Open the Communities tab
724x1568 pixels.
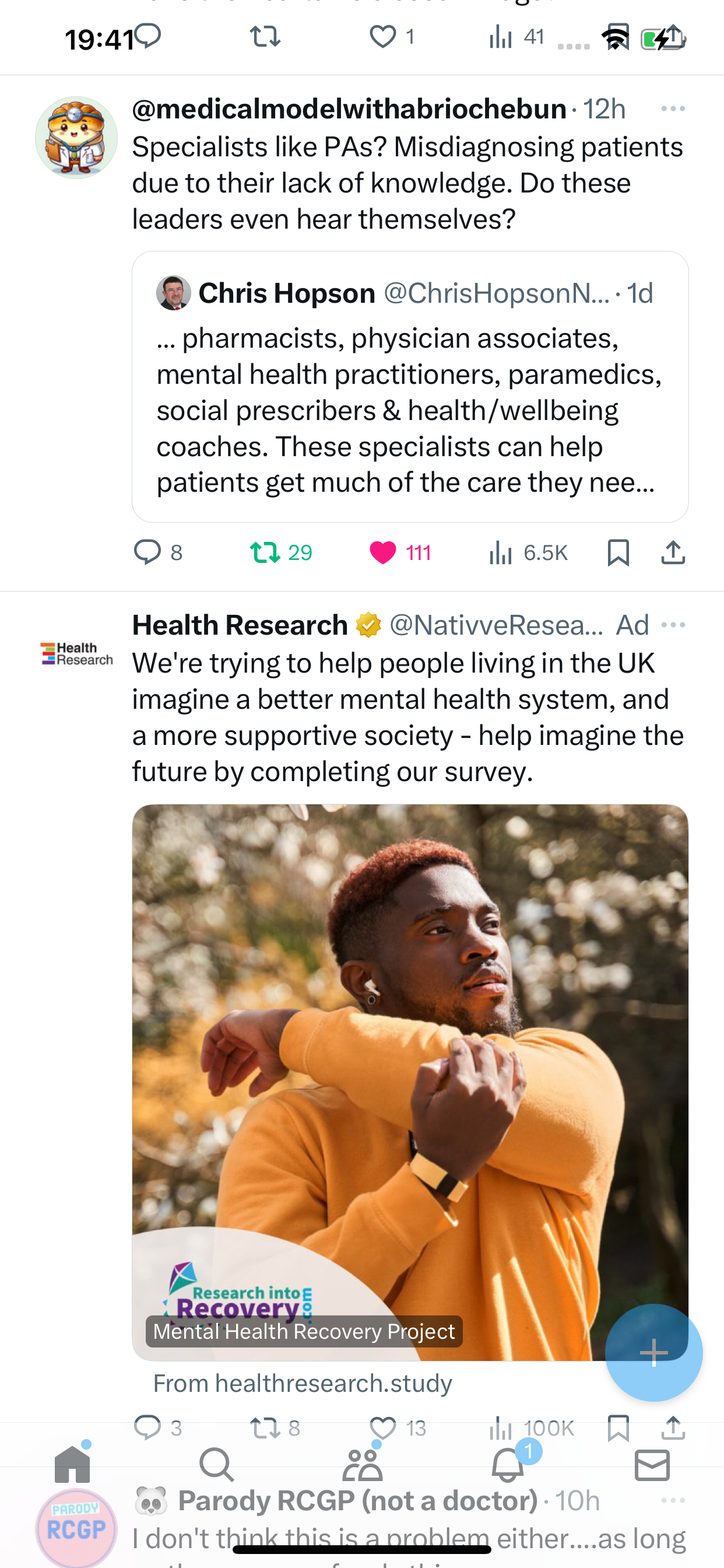coord(363,1464)
